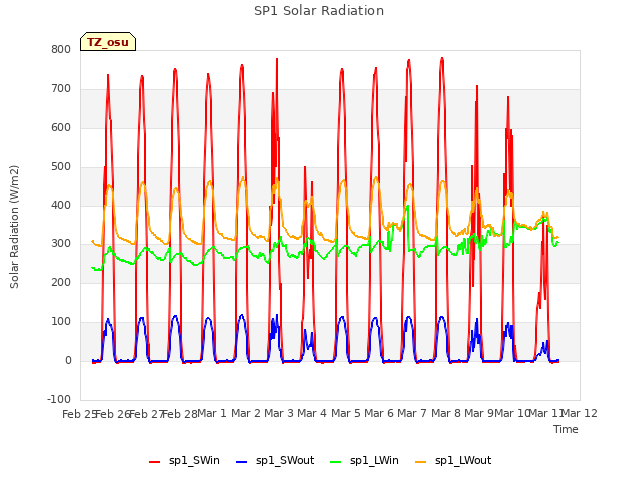Click the Feb 28 x-axis date label
This screenshot has width=640, height=480.
point(180,414)
